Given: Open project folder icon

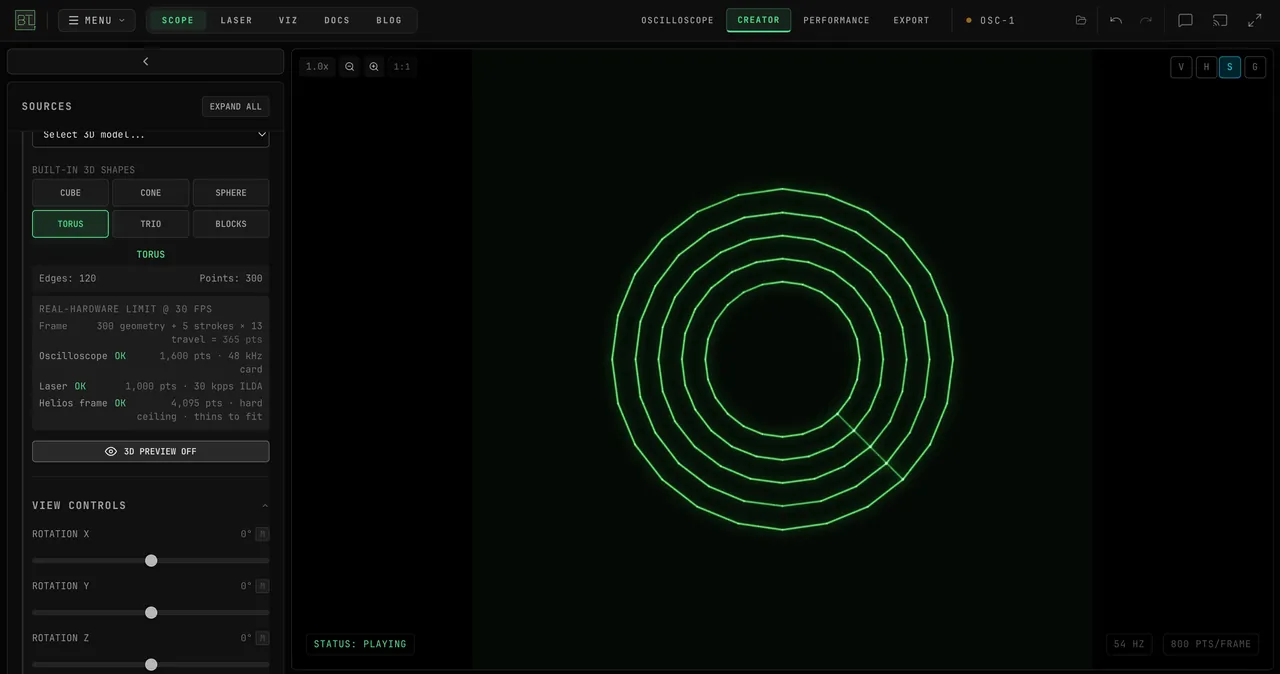Looking at the screenshot, I should (x=1081, y=20).
